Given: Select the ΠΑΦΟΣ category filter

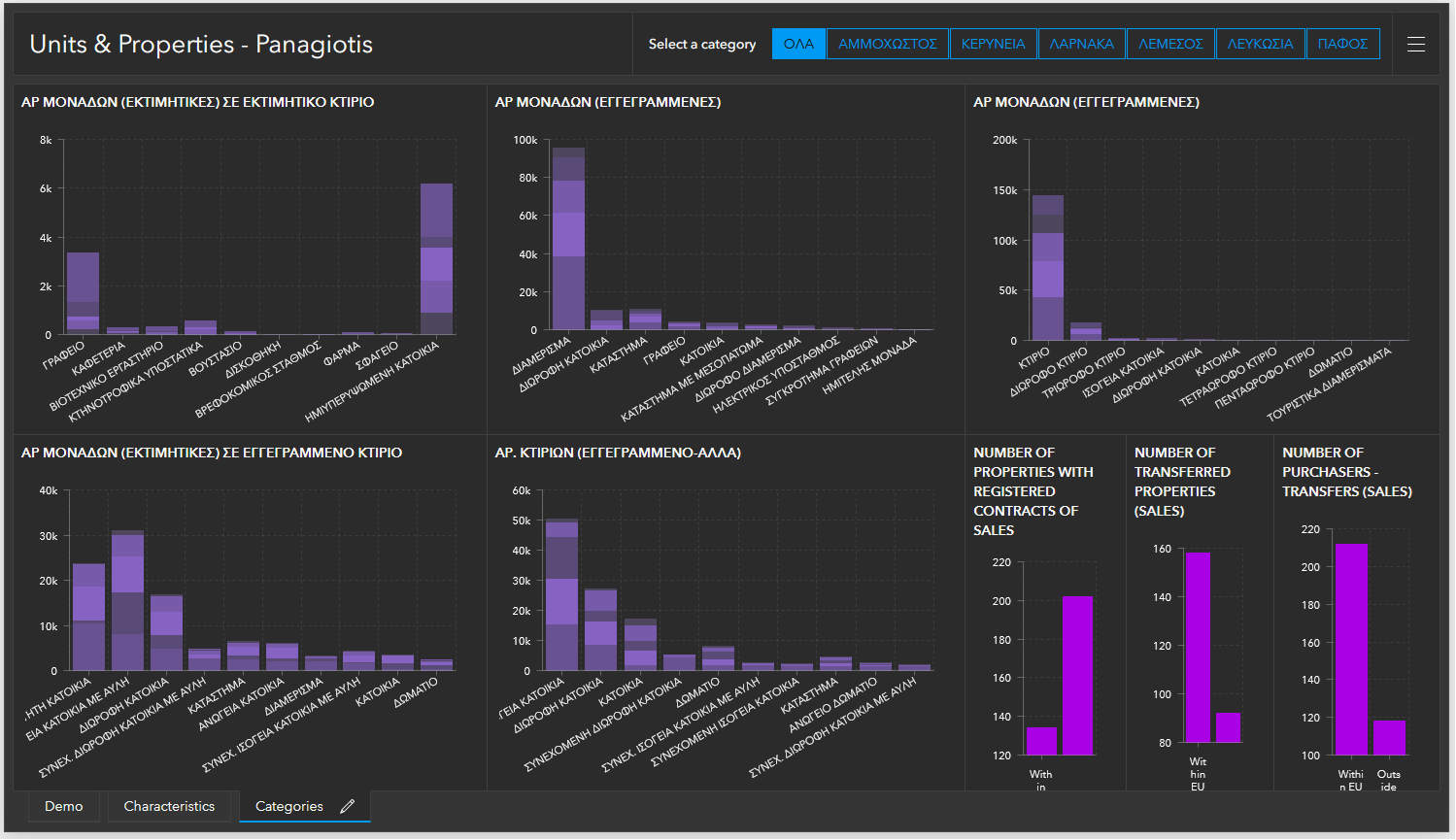Looking at the screenshot, I should (1342, 44).
